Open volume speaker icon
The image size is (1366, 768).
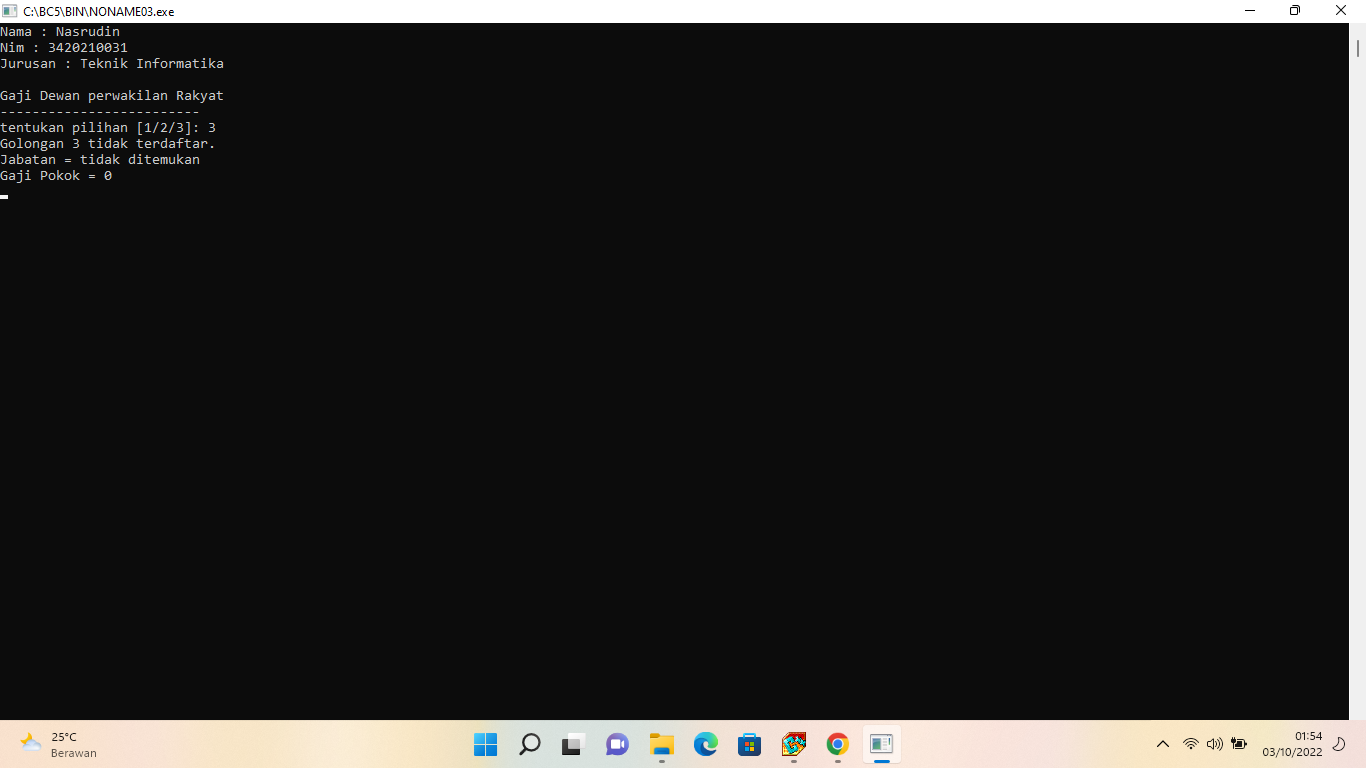point(1215,744)
